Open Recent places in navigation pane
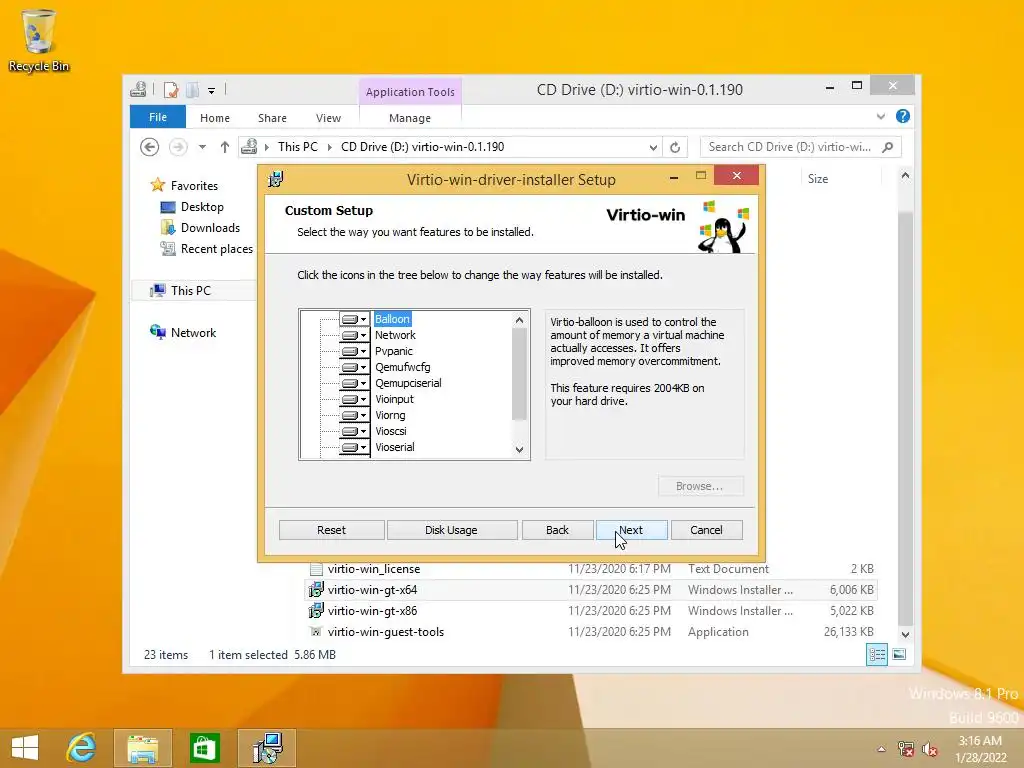The height and width of the screenshot is (768, 1024). [217, 249]
